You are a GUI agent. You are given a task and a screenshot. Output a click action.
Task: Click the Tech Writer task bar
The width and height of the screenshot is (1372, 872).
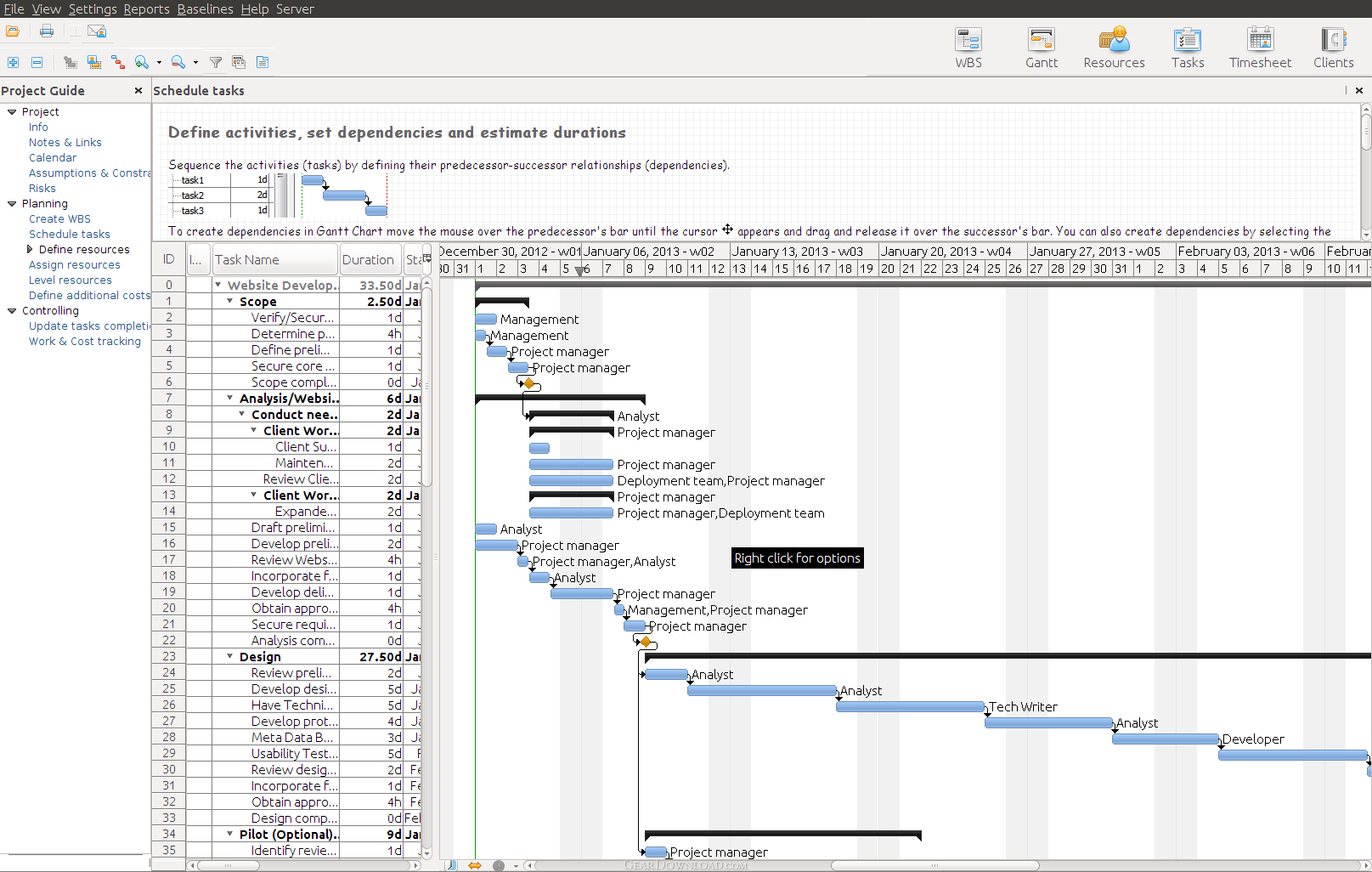coord(911,706)
